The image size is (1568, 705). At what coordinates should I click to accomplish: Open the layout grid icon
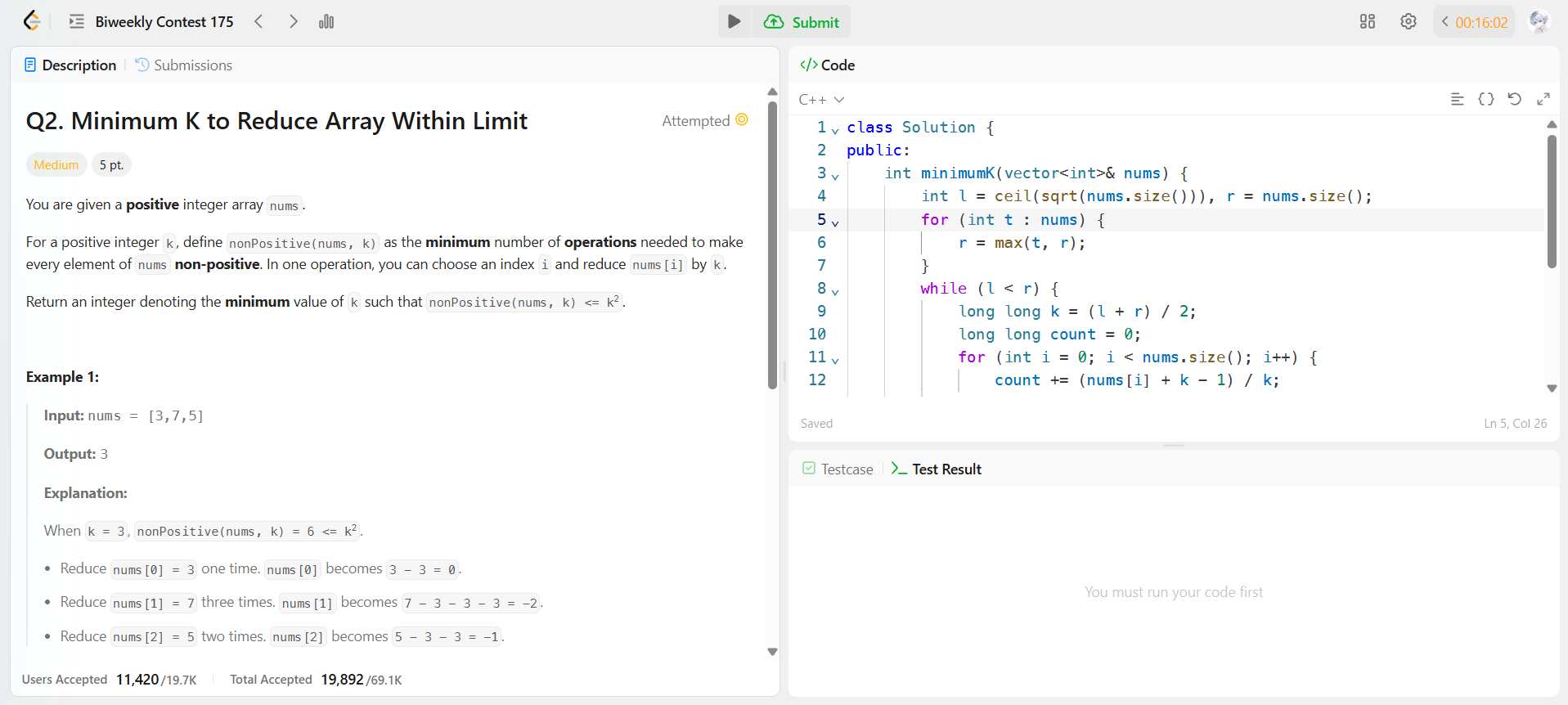coord(1367,22)
